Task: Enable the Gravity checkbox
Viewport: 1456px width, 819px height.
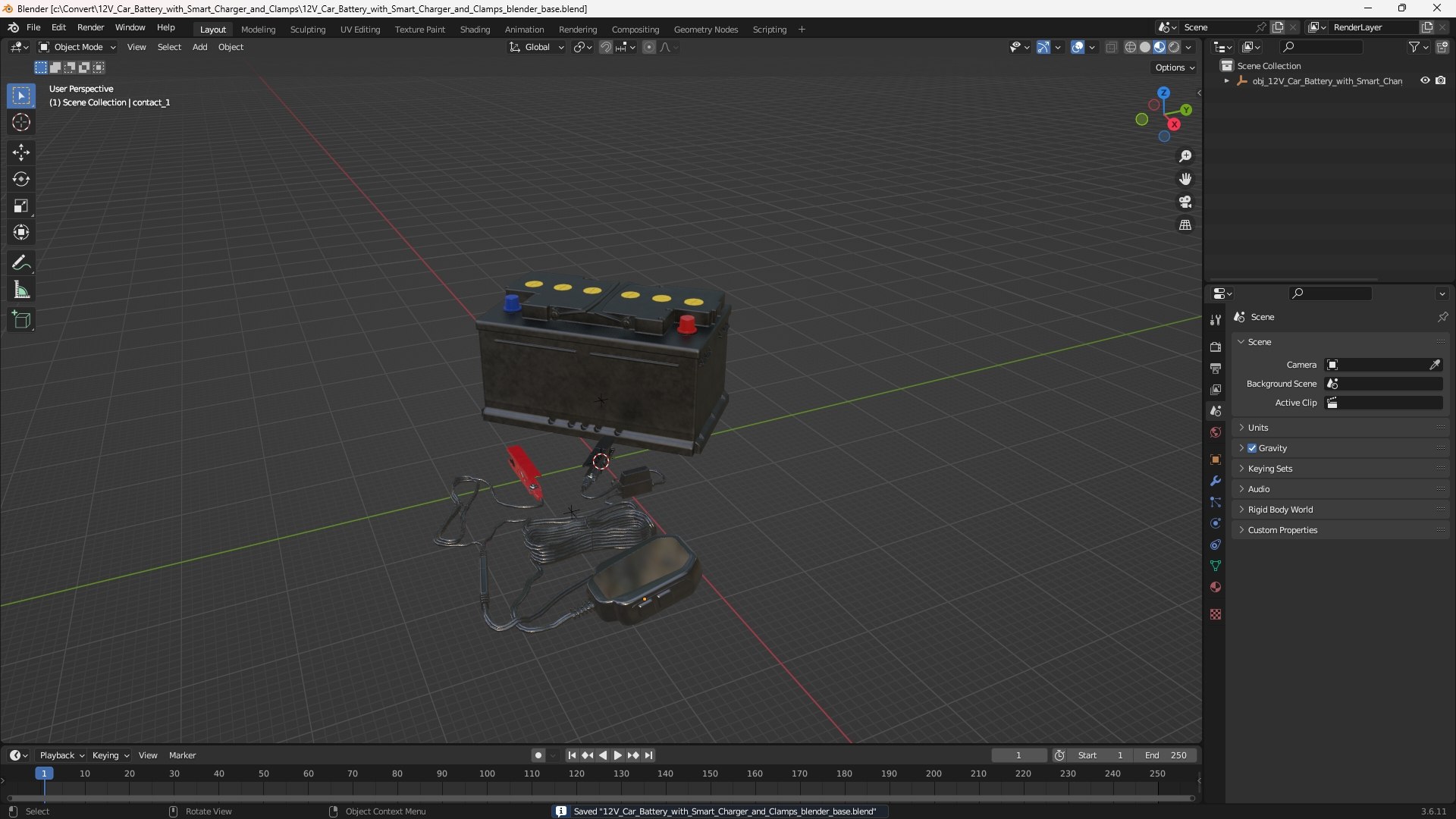Action: point(1252,448)
